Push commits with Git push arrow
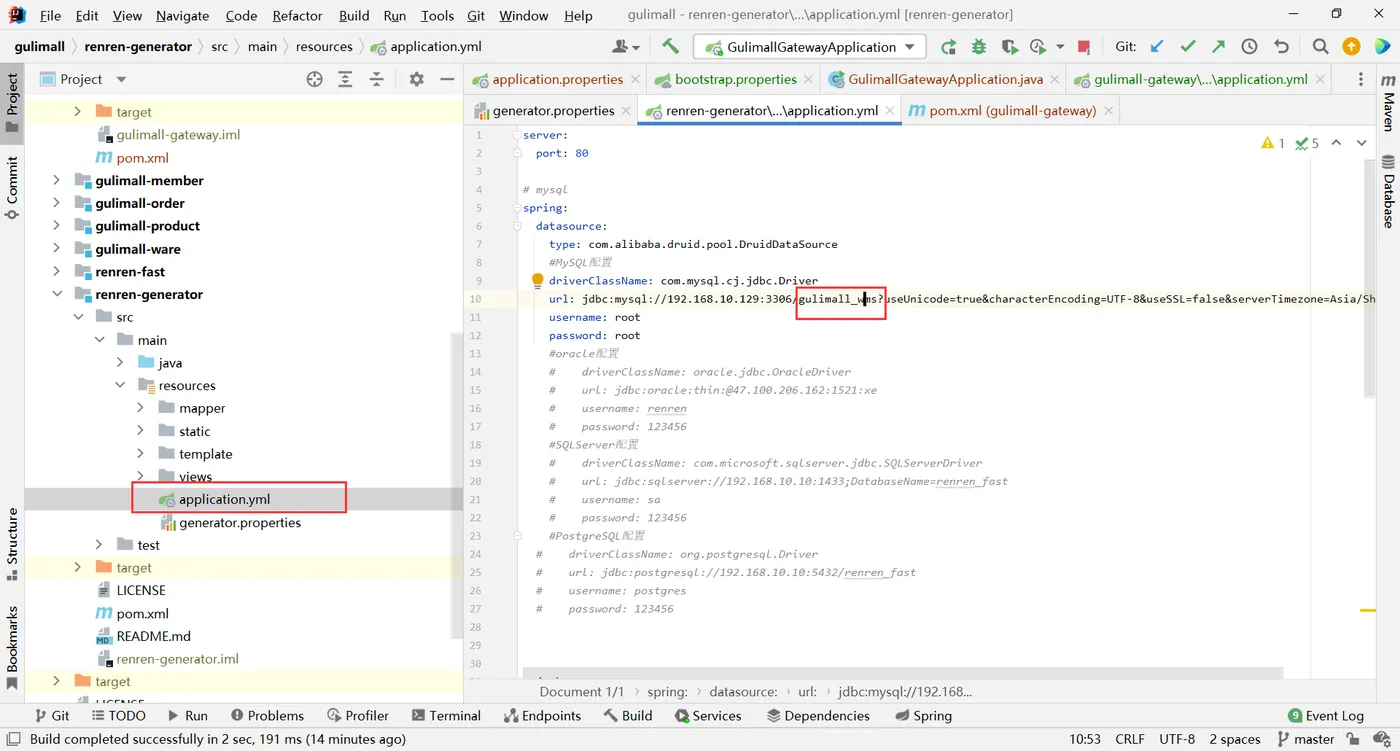This screenshot has width=1400, height=751. tap(1218, 46)
